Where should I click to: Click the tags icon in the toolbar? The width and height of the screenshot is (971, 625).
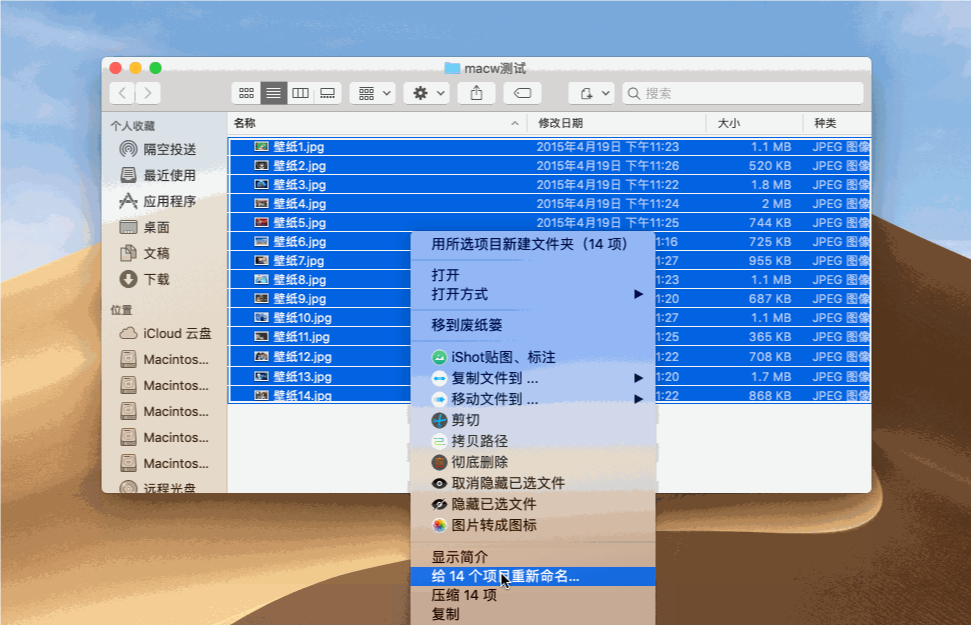[x=521, y=92]
